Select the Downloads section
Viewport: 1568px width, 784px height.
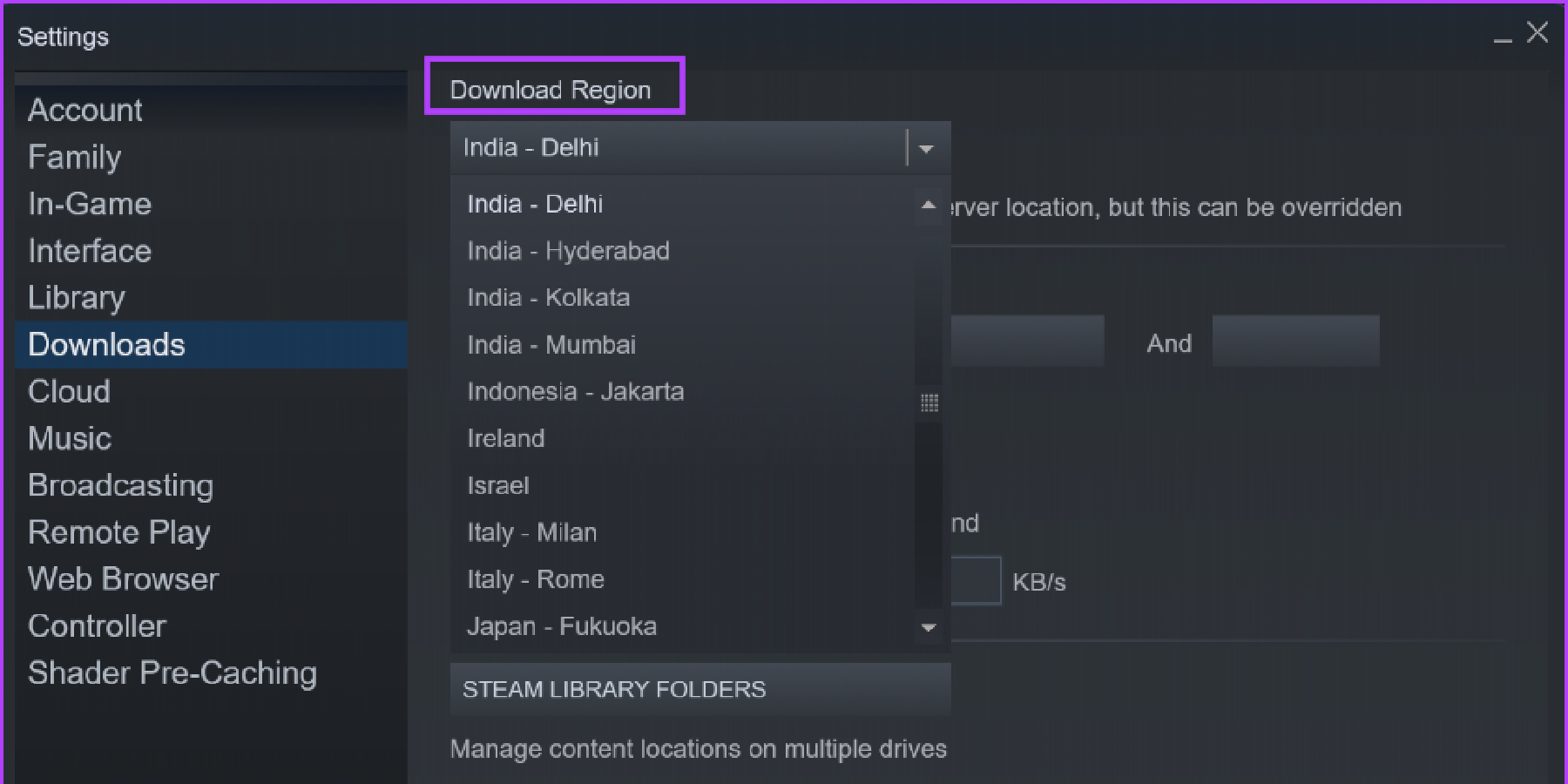coord(211,345)
